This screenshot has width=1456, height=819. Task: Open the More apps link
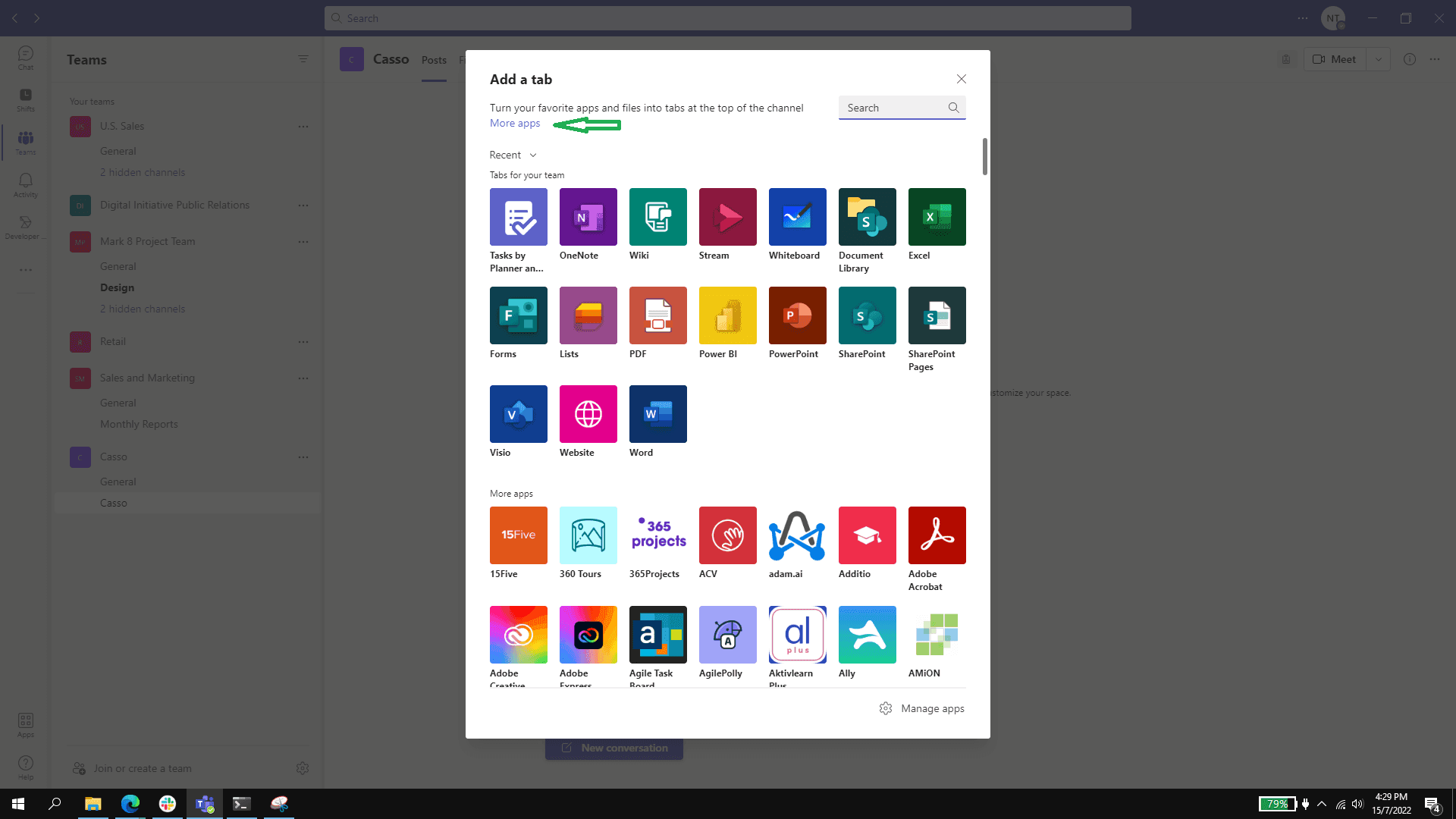(515, 123)
